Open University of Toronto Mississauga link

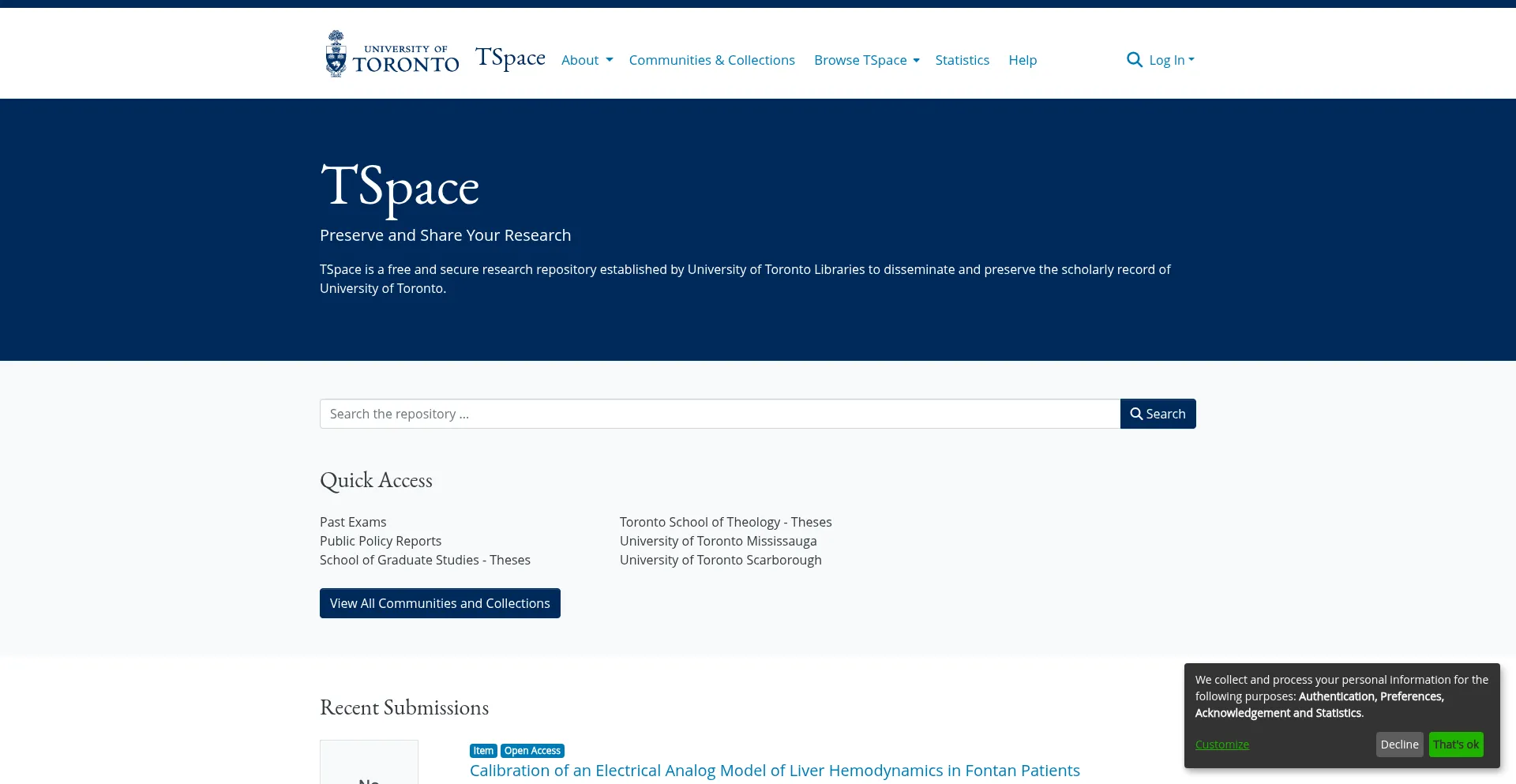pyautogui.click(x=718, y=541)
